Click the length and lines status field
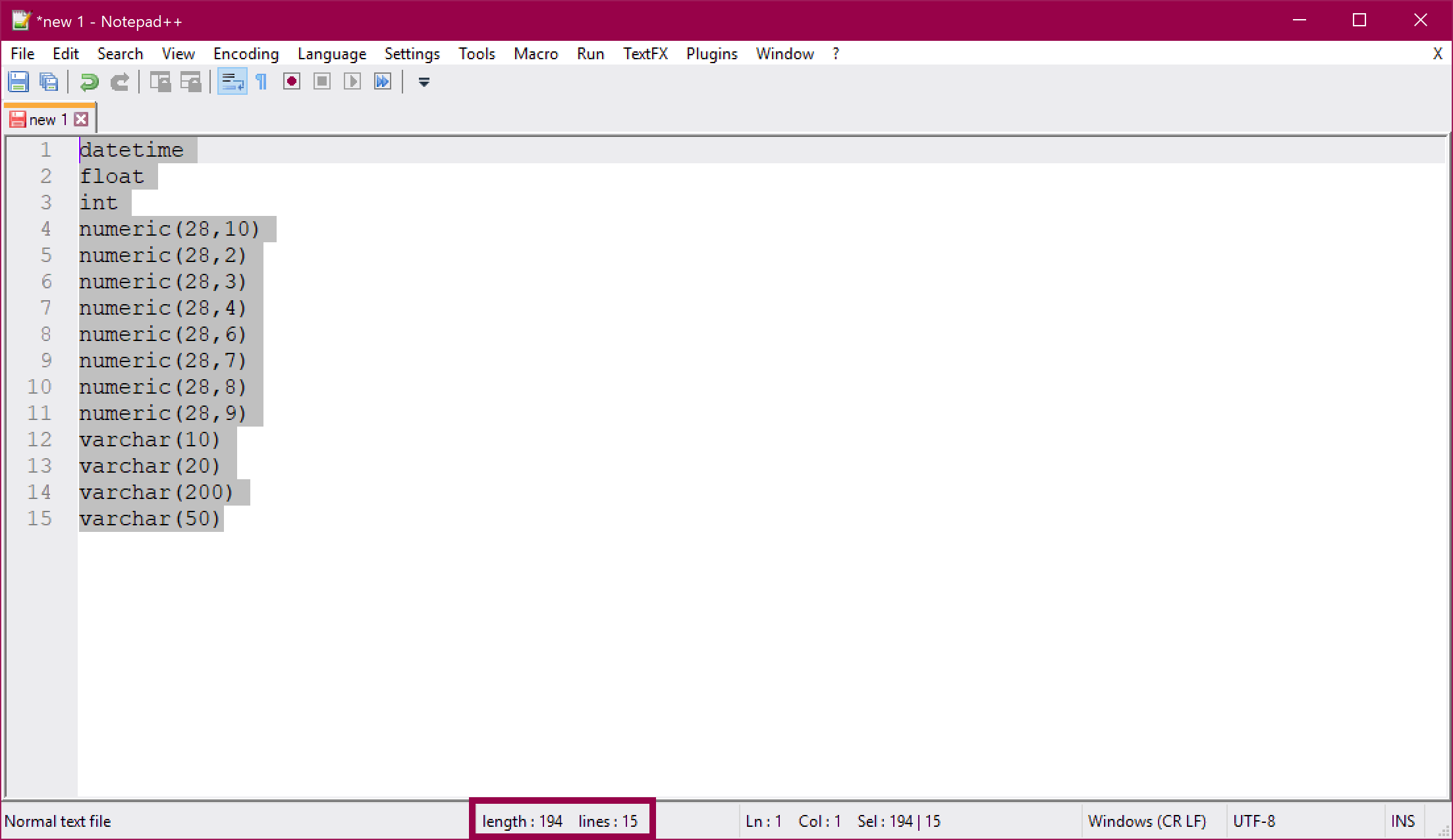The height and width of the screenshot is (840, 1453). [560, 821]
